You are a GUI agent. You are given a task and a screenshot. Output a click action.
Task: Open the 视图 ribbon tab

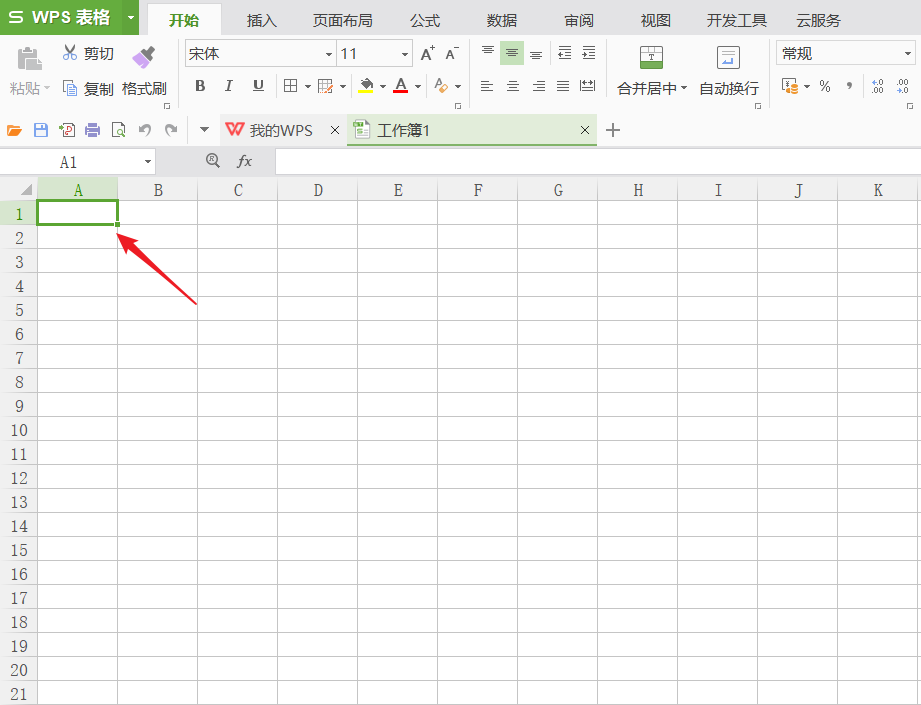point(656,21)
